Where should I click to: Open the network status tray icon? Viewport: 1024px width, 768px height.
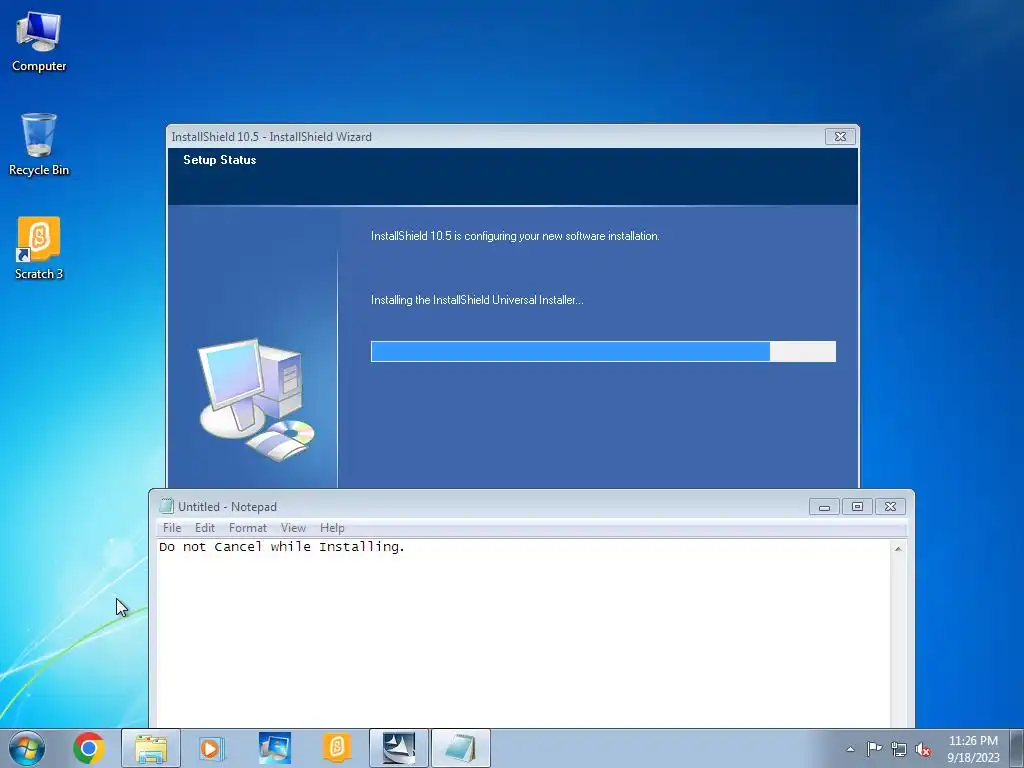click(x=899, y=749)
